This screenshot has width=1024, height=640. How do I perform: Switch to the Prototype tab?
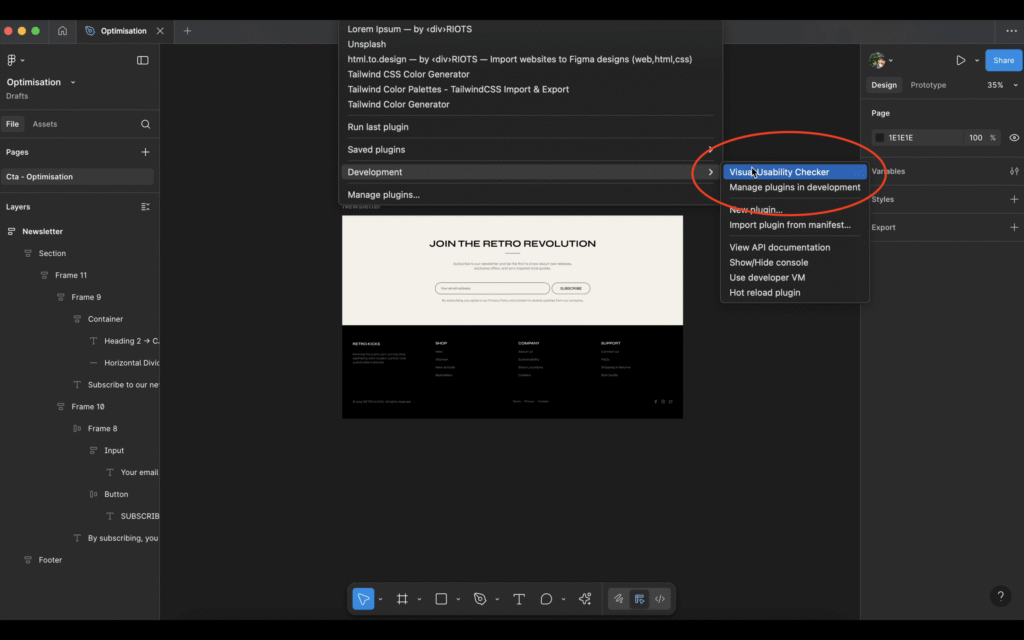coord(928,85)
